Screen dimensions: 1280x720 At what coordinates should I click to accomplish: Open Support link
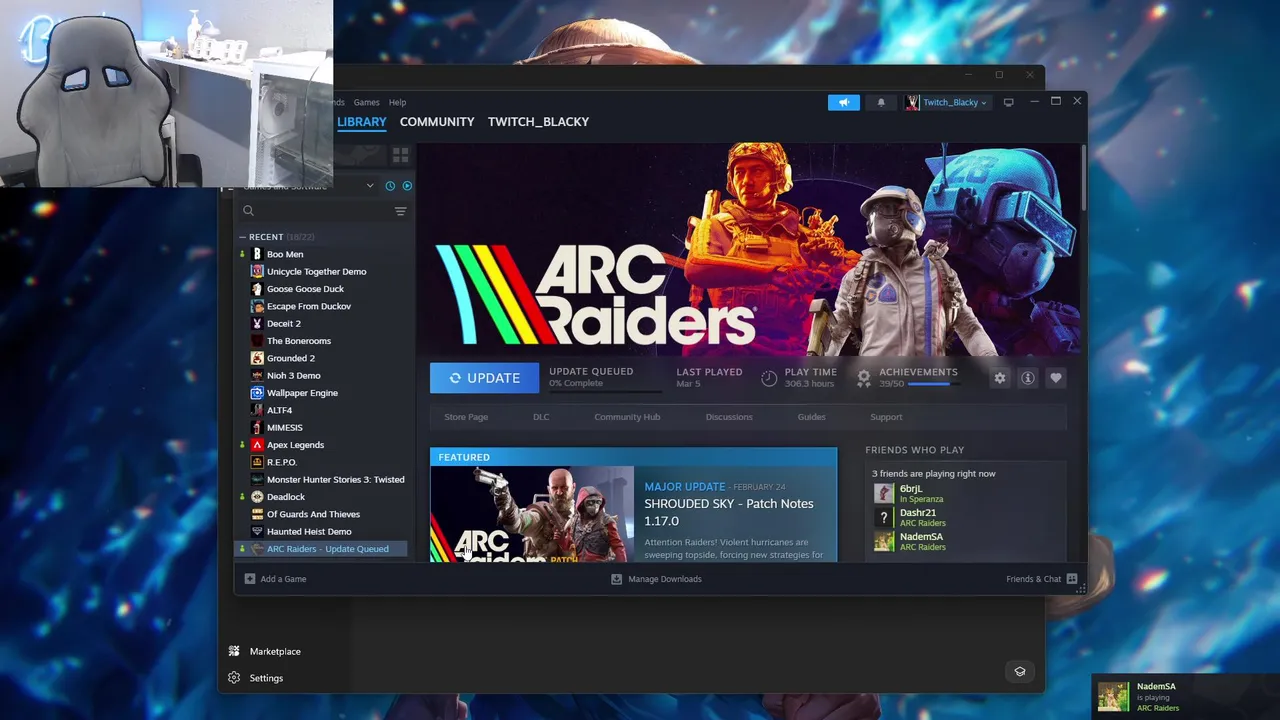(x=886, y=417)
